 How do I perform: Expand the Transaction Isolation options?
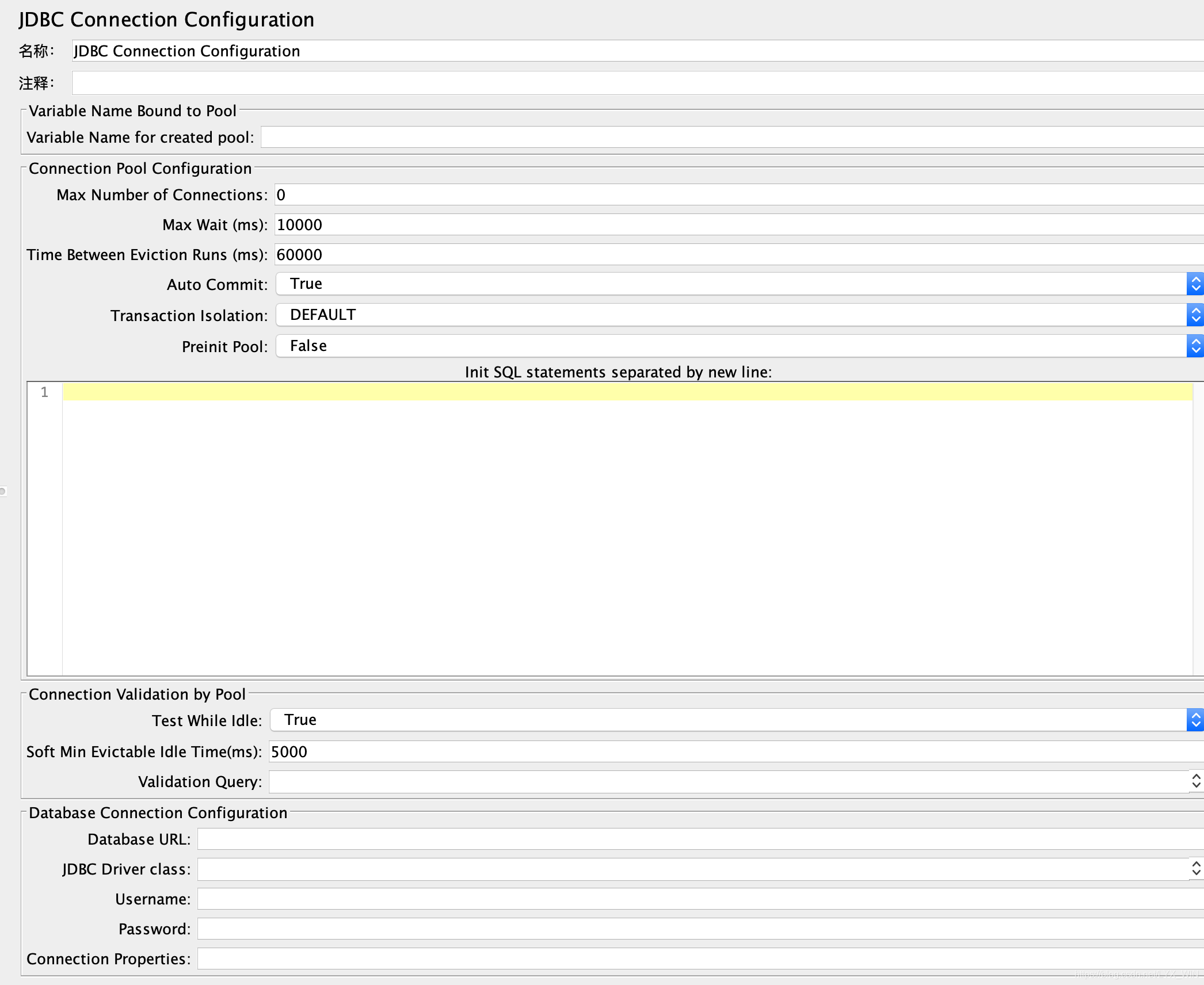(1195, 315)
